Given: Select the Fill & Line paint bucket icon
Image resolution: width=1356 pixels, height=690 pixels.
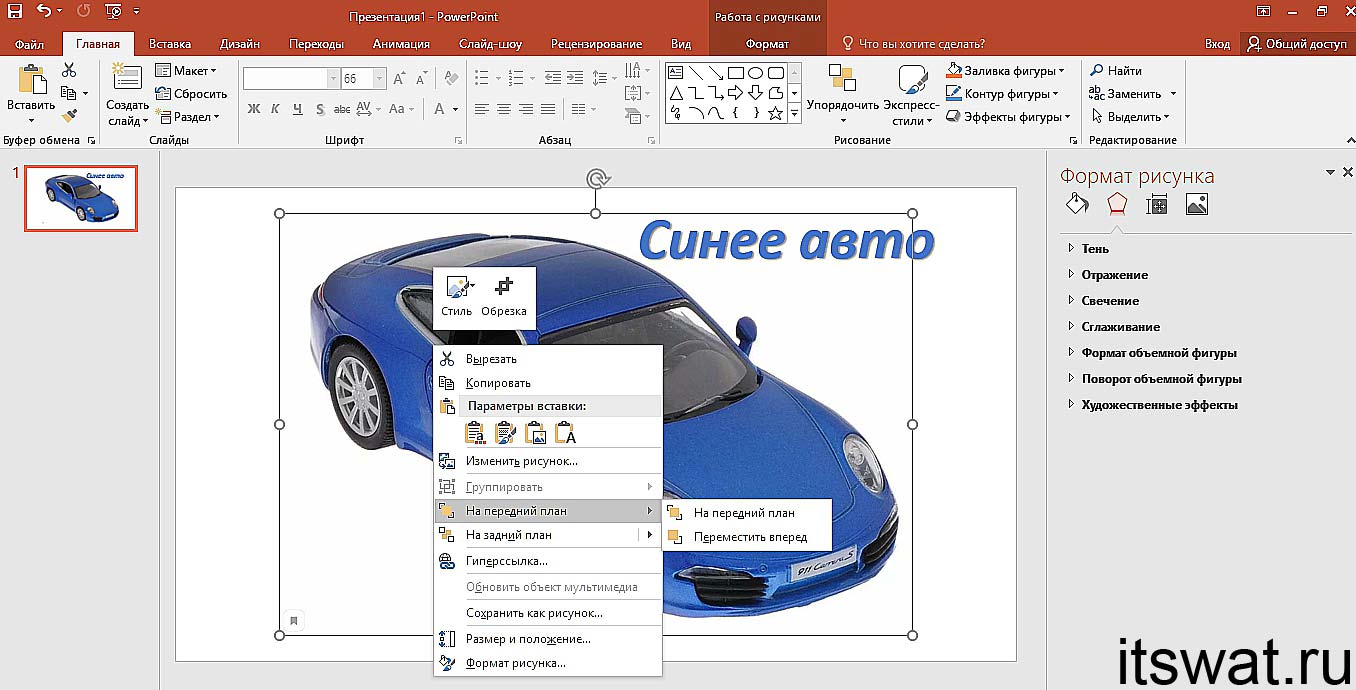Looking at the screenshot, I should pos(1077,204).
